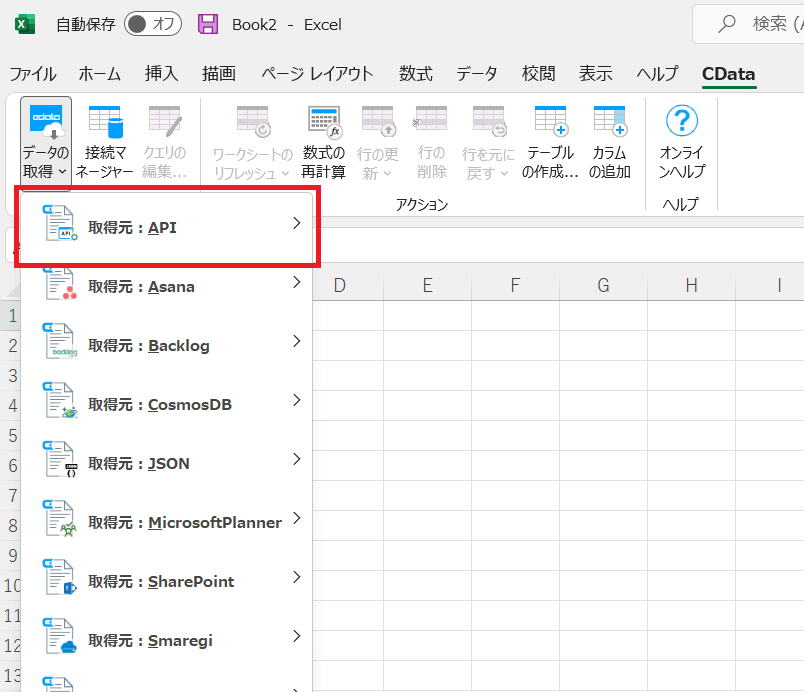804x692 pixels.
Task: Click the CosmosDB source document icon
Action: tap(60, 400)
